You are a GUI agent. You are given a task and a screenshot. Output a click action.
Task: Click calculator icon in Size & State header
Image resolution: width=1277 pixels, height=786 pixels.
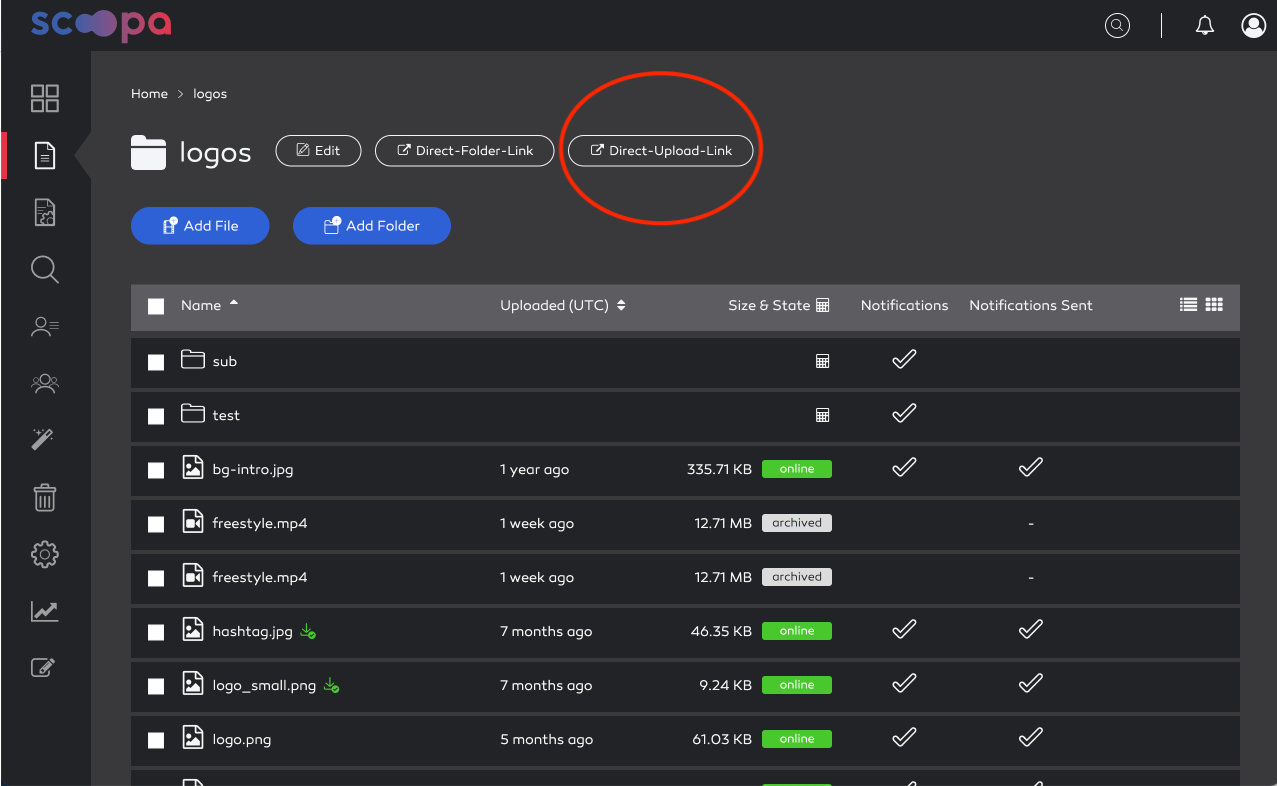coord(823,305)
